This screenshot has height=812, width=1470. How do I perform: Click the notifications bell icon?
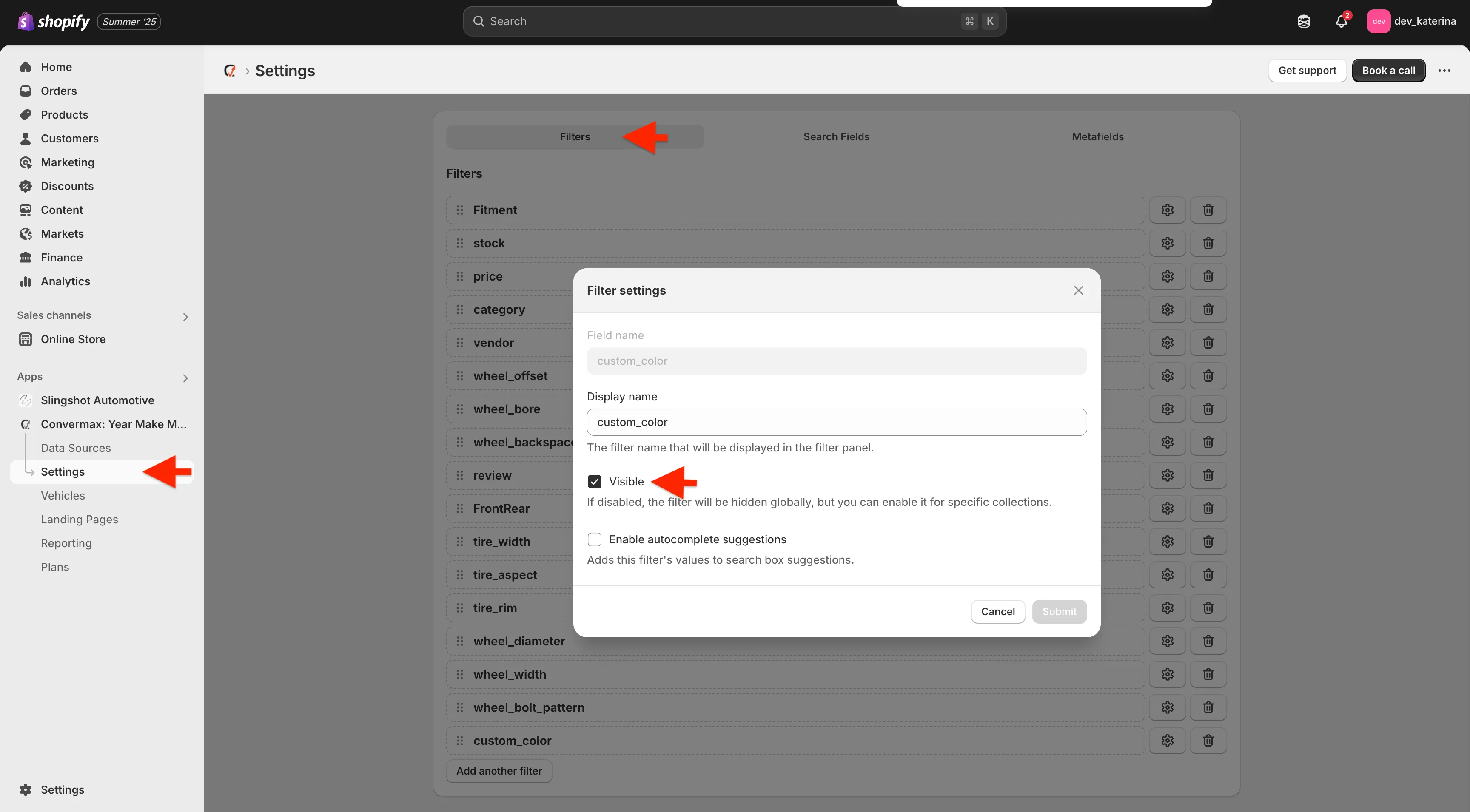click(1341, 21)
